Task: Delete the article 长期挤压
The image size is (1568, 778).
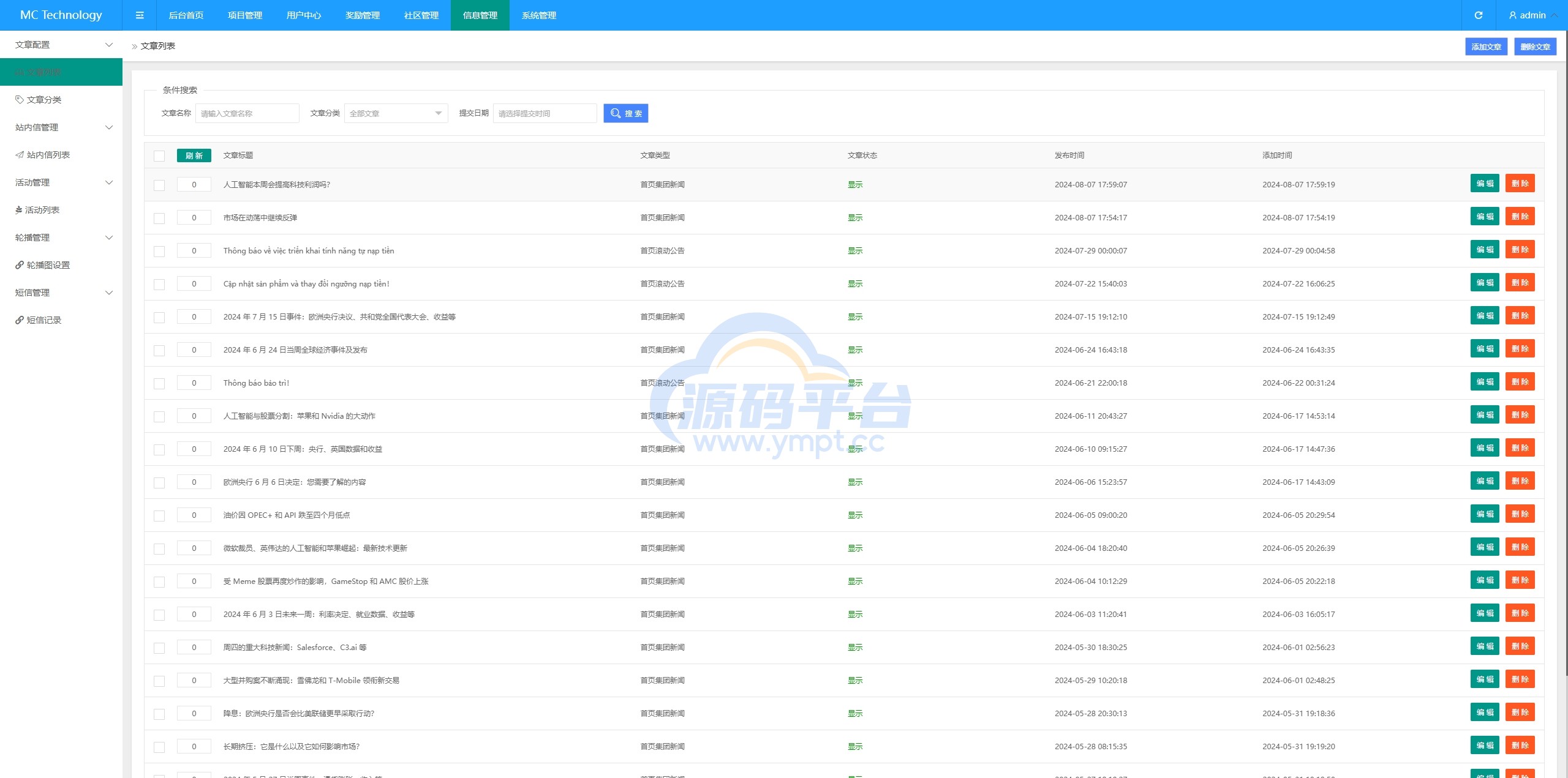Action: tap(1520, 745)
